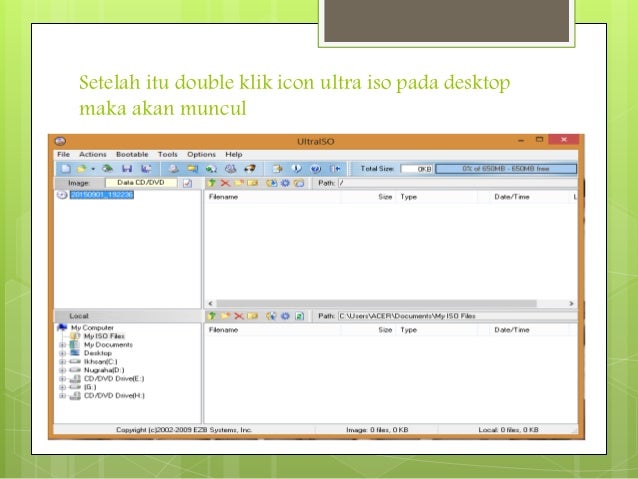
Task: Select Nugraha(D:) drive label
Action: coord(104,370)
